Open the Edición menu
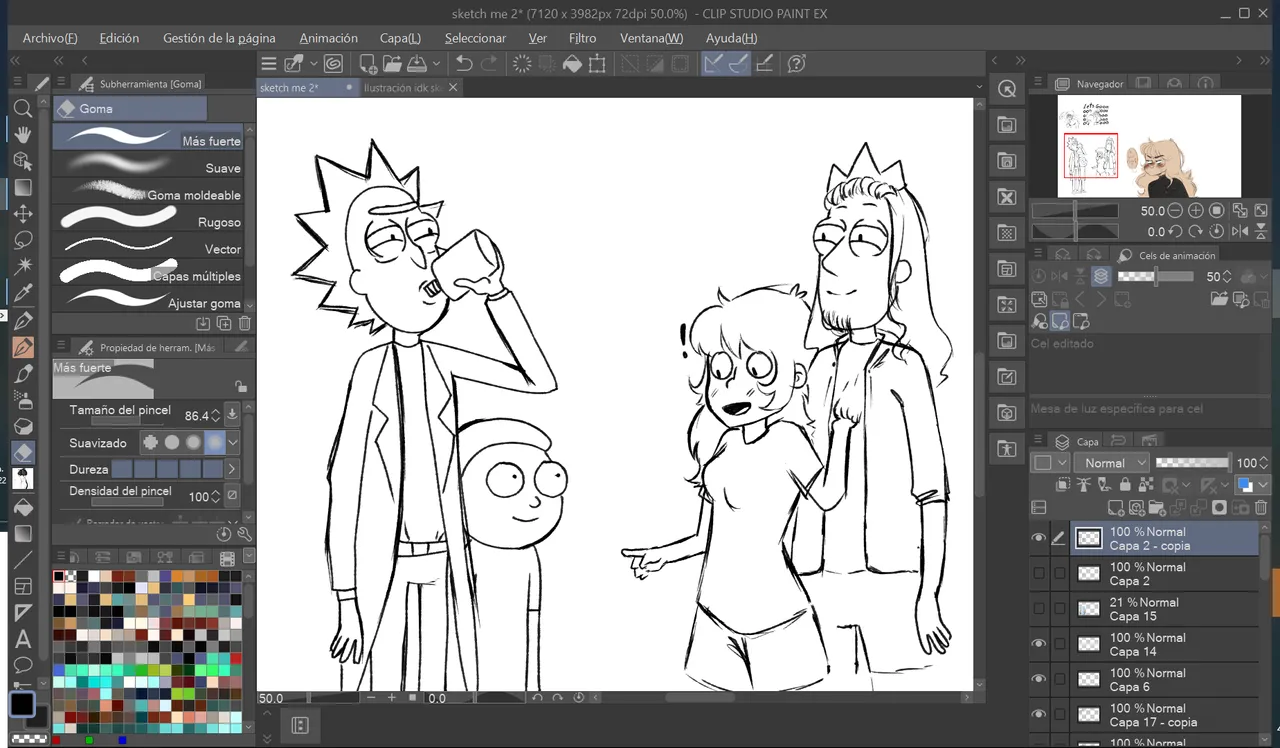1280x748 pixels. click(119, 38)
